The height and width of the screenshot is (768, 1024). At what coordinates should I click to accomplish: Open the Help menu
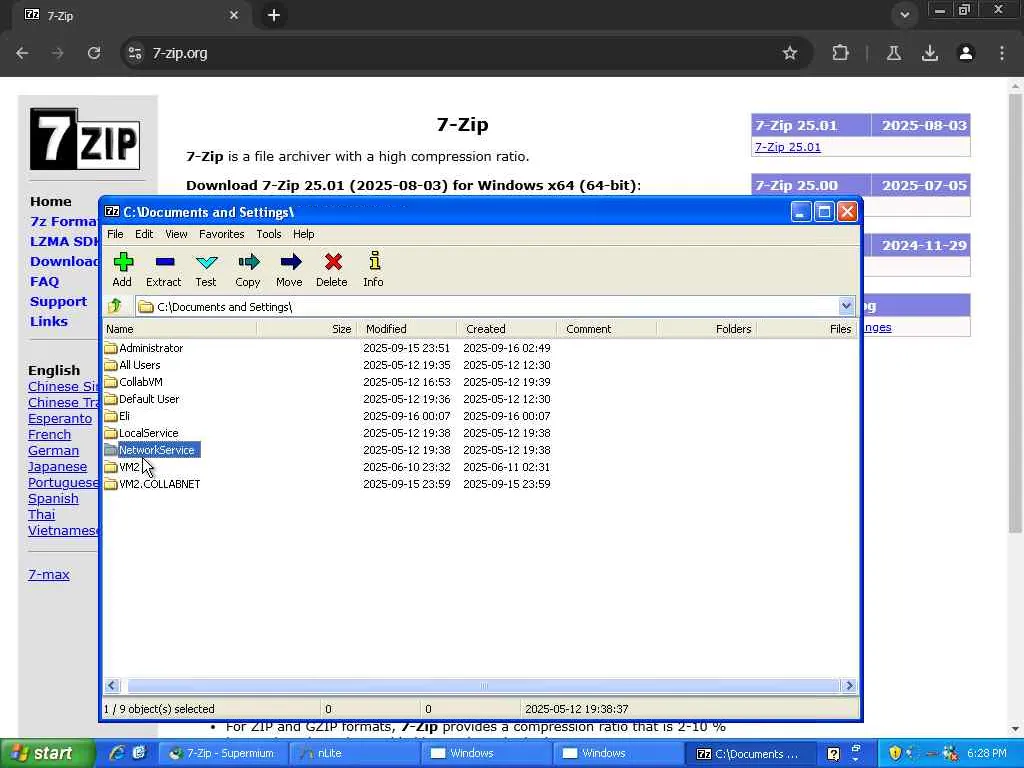(303, 234)
